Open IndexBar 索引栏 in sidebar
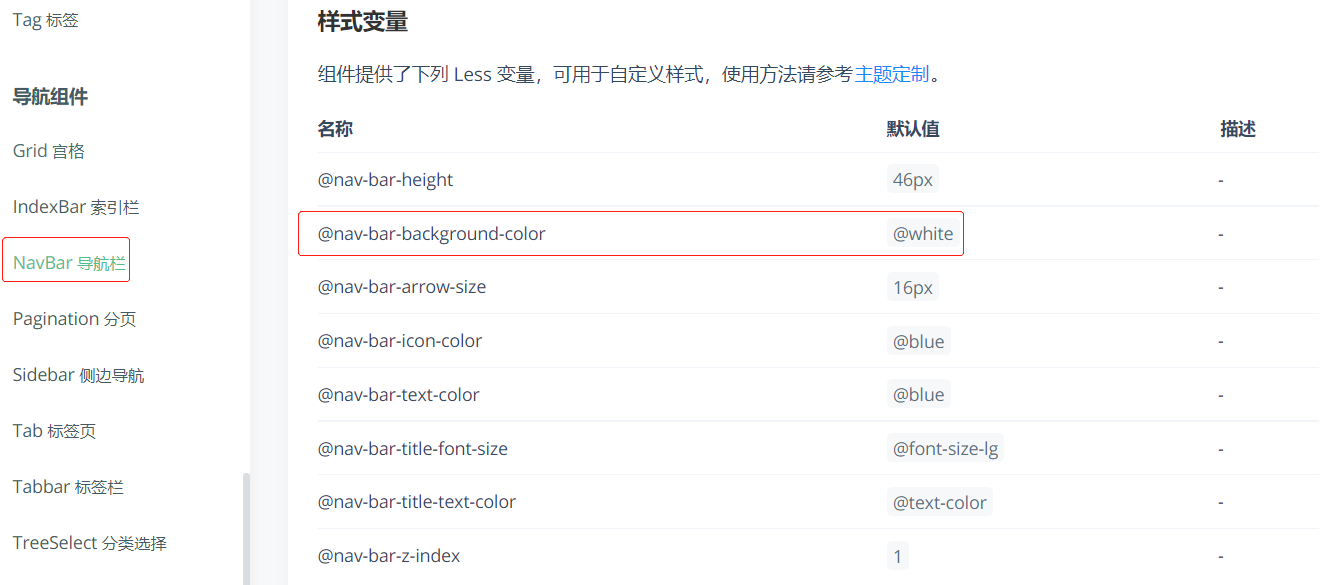Viewport: 1330px width, 585px height. coord(76,207)
